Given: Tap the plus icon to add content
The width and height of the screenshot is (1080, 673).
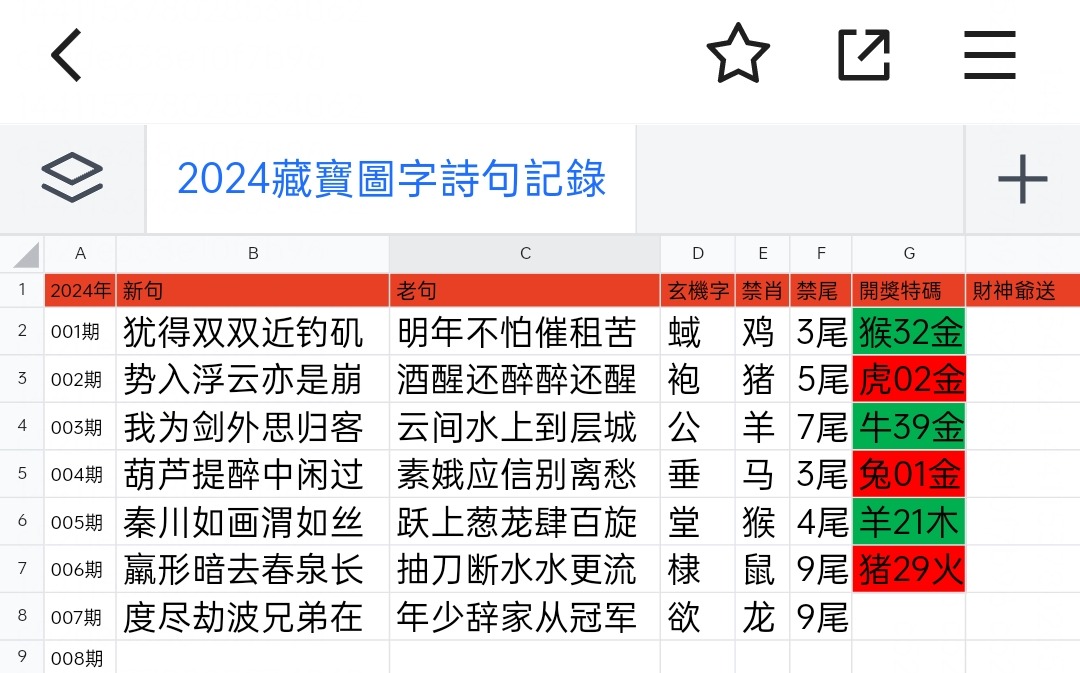Looking at the screenshot, I should point(1022,178).
